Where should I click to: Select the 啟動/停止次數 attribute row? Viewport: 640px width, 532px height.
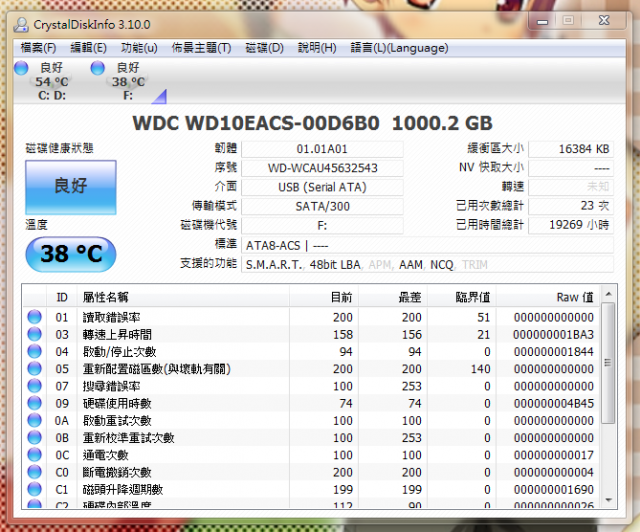tap(311, 351)
